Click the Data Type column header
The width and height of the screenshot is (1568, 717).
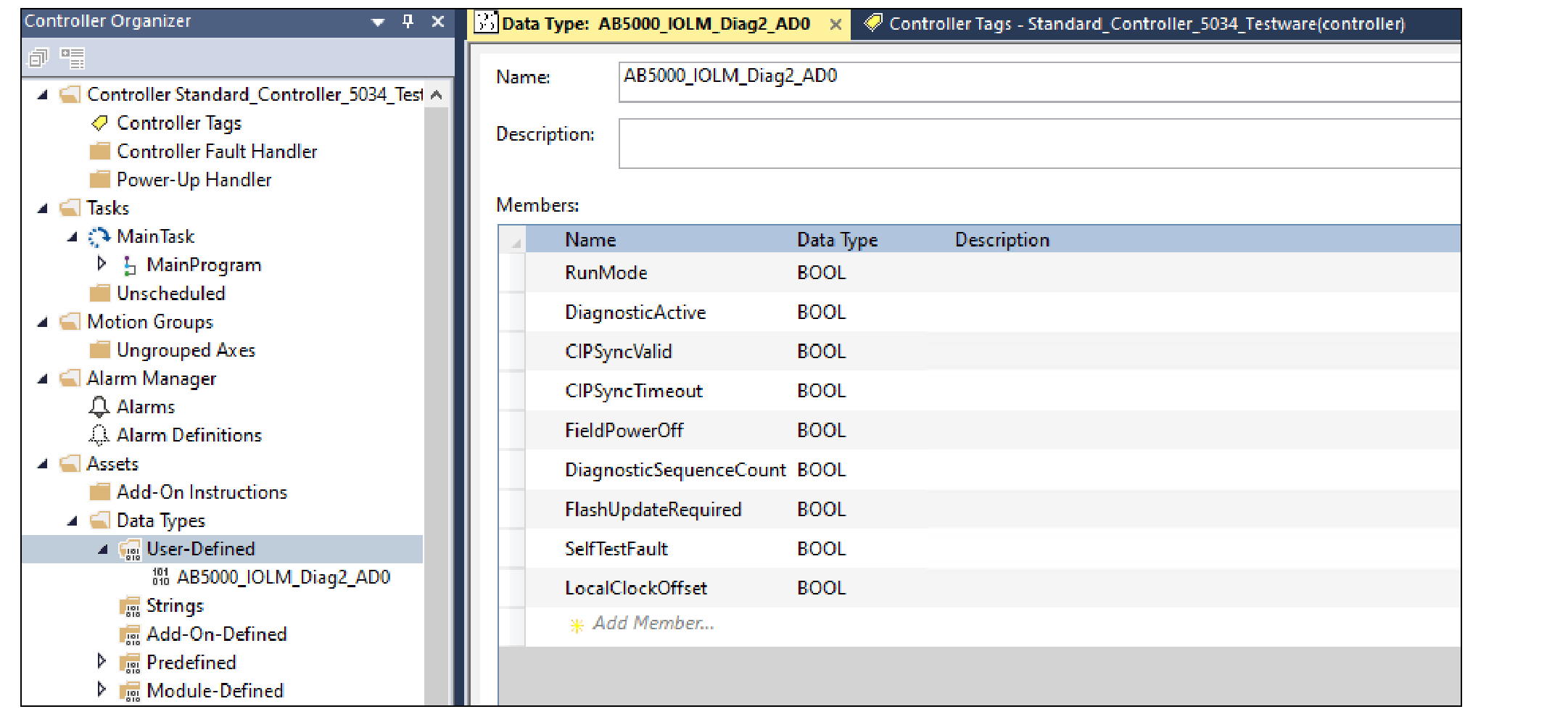pyautogui.click(x=837, y=240)
